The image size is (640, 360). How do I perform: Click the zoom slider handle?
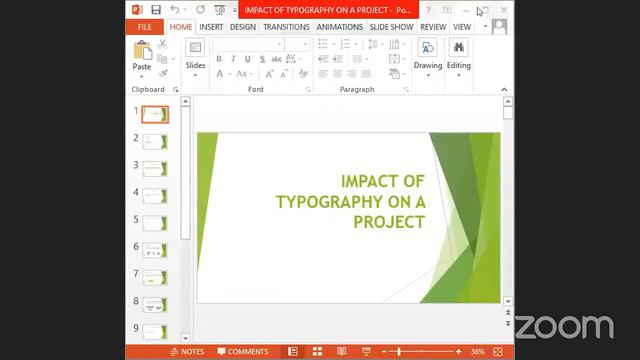(x=399, y=351)
